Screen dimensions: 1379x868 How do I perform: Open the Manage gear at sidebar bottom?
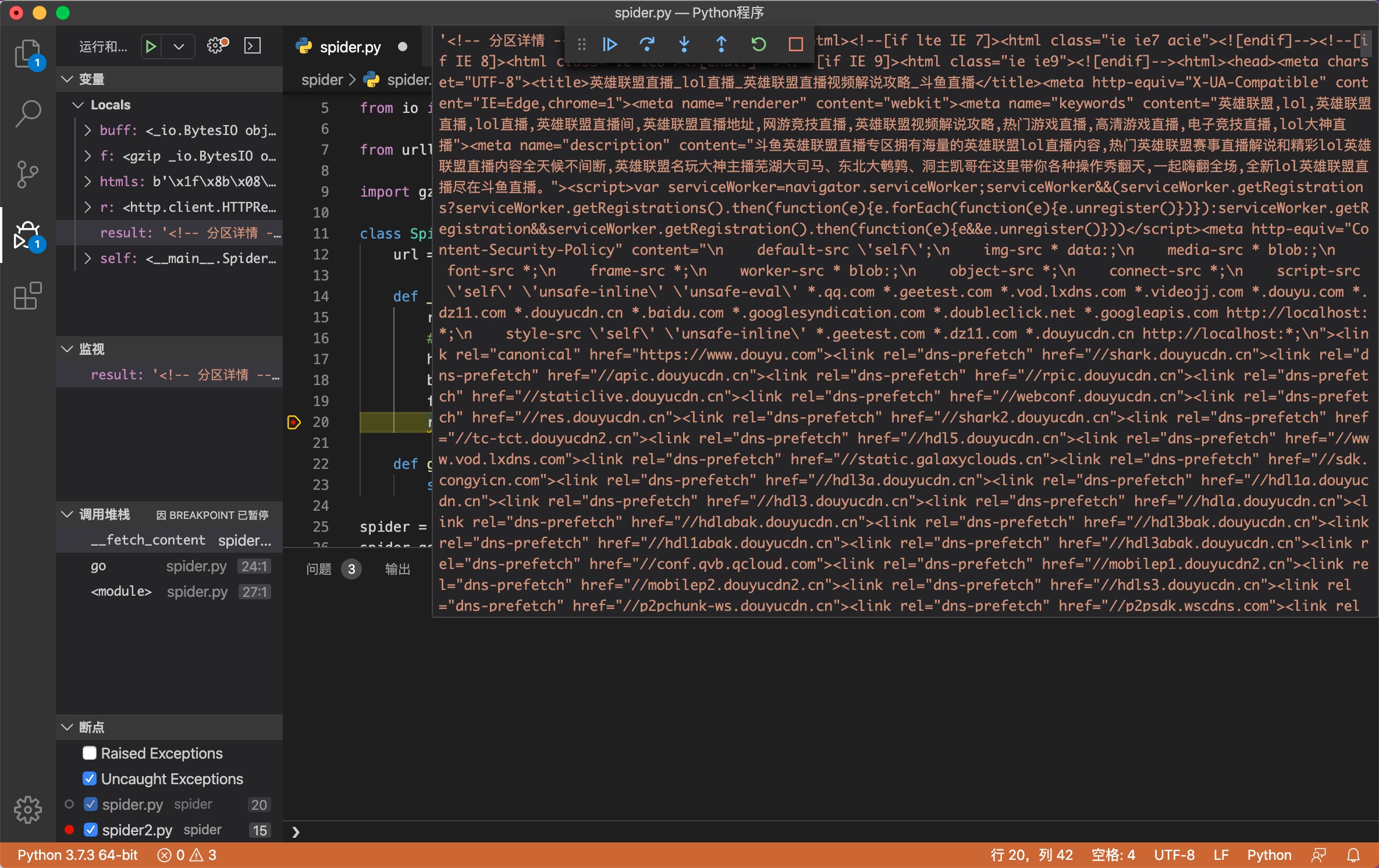(x=27, y=809)
